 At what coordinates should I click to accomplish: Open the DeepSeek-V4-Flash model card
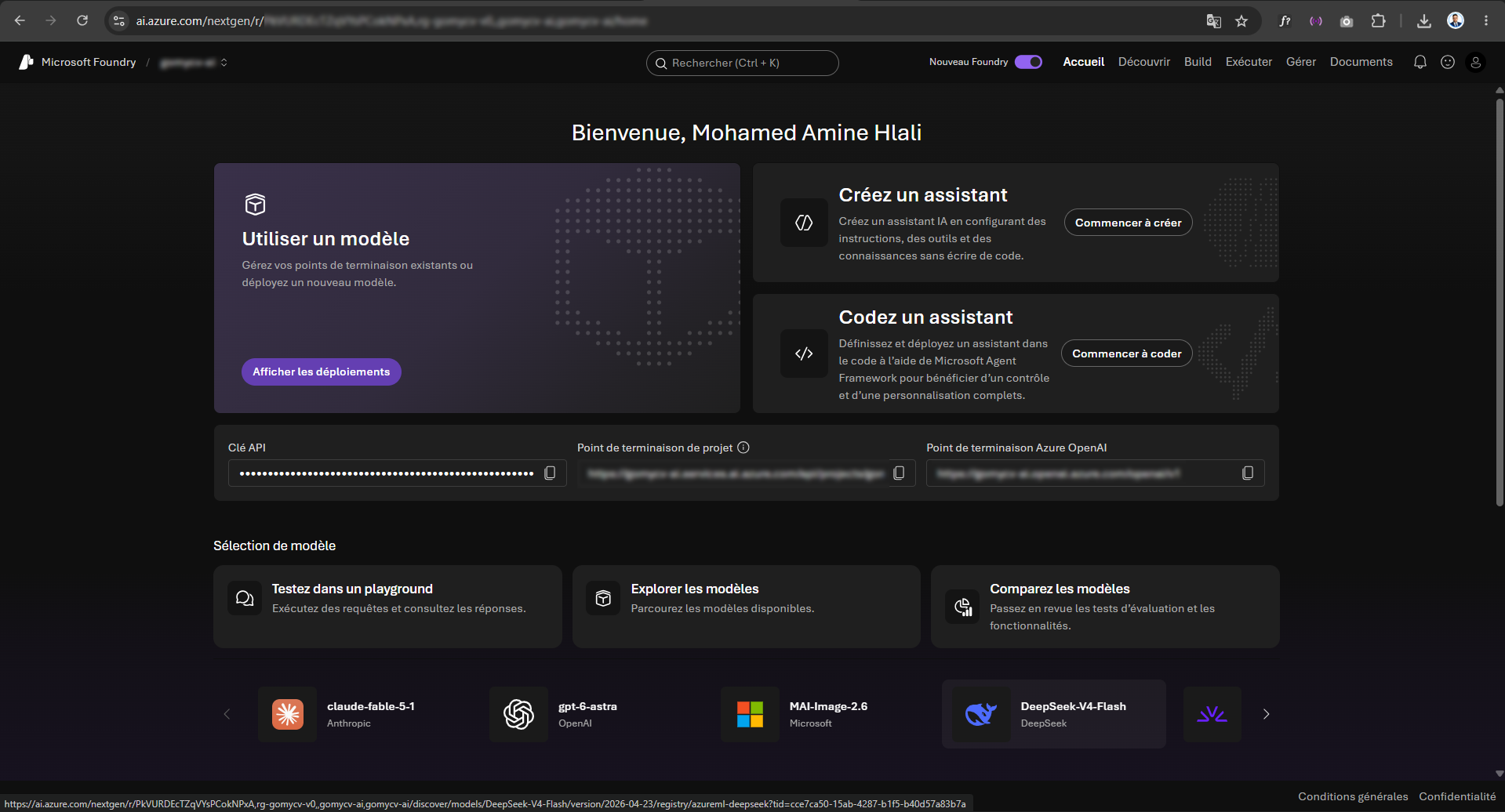[x=1054, y=714]
